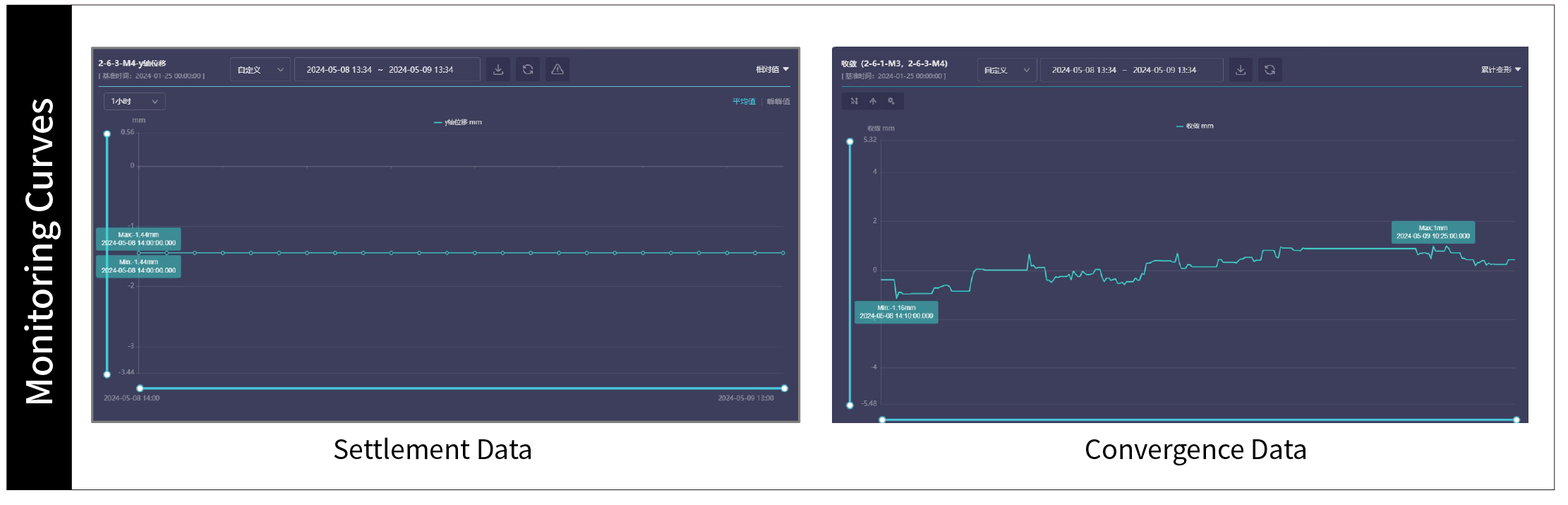Download the settlement chart data

(498, 69)
